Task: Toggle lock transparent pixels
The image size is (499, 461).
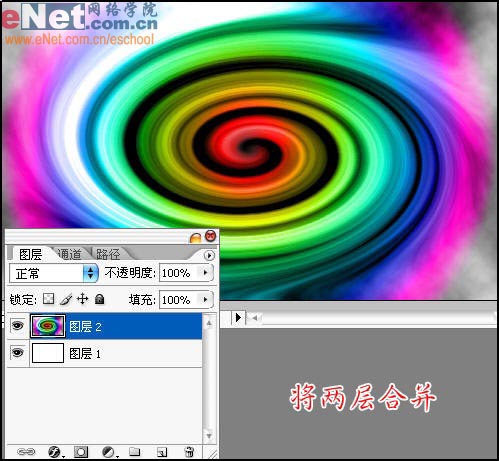Action: pos(49,299)
